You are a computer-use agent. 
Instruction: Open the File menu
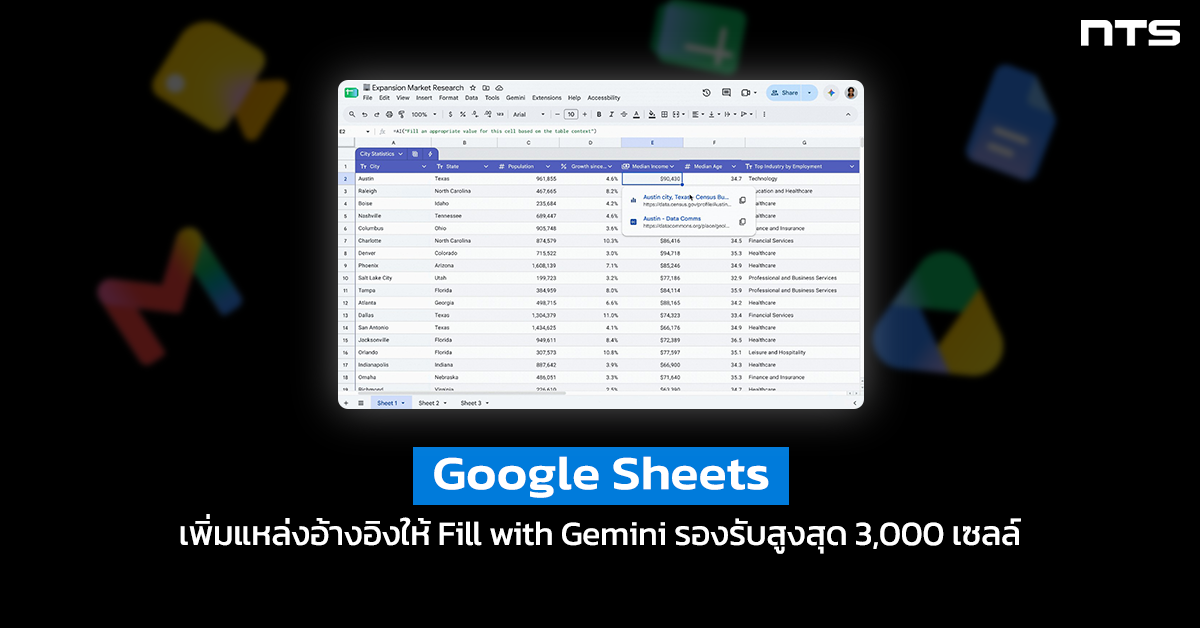tap(367, 98)
